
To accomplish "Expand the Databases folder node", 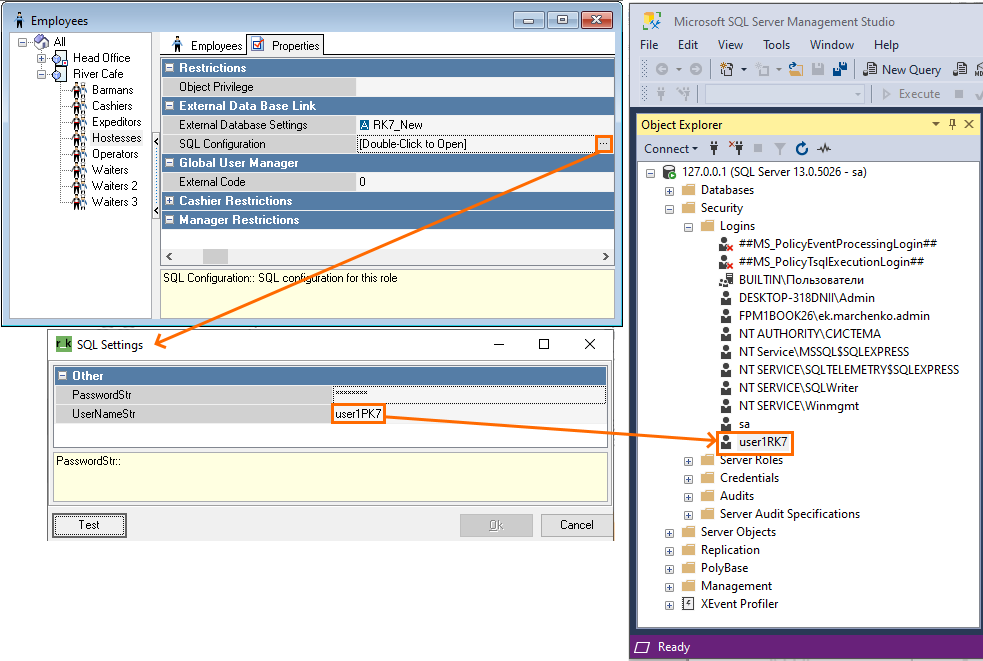I will 670,191.
